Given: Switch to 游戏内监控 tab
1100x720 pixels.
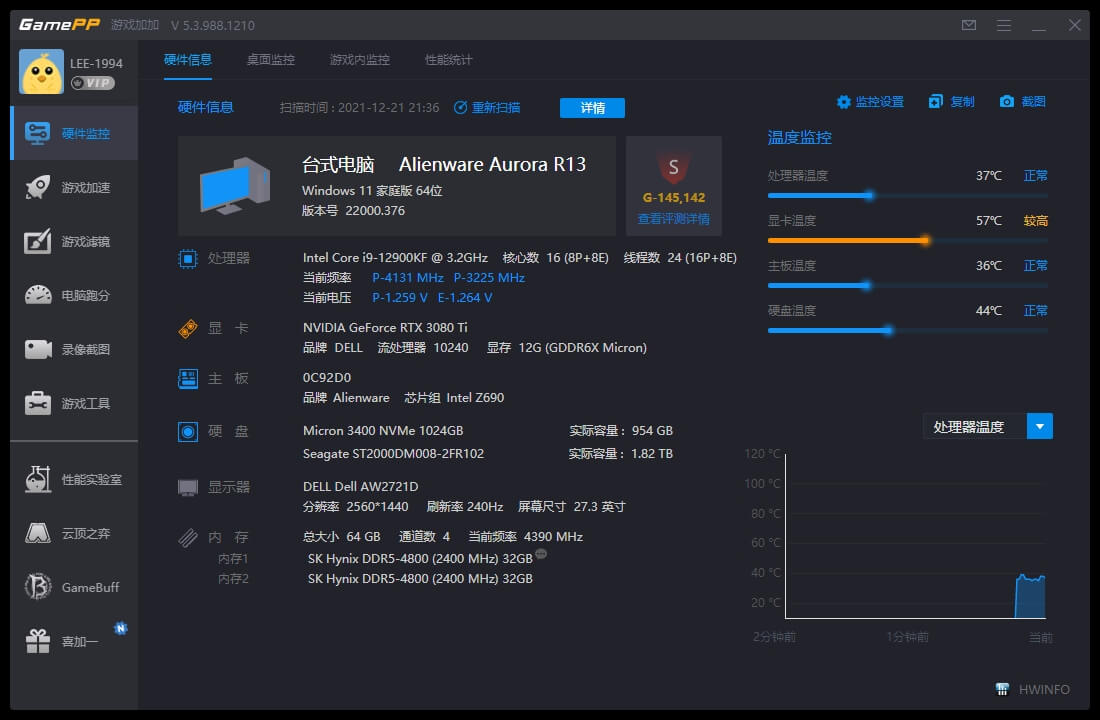Looking at the screenshot, I should click(x=360, y=60).
